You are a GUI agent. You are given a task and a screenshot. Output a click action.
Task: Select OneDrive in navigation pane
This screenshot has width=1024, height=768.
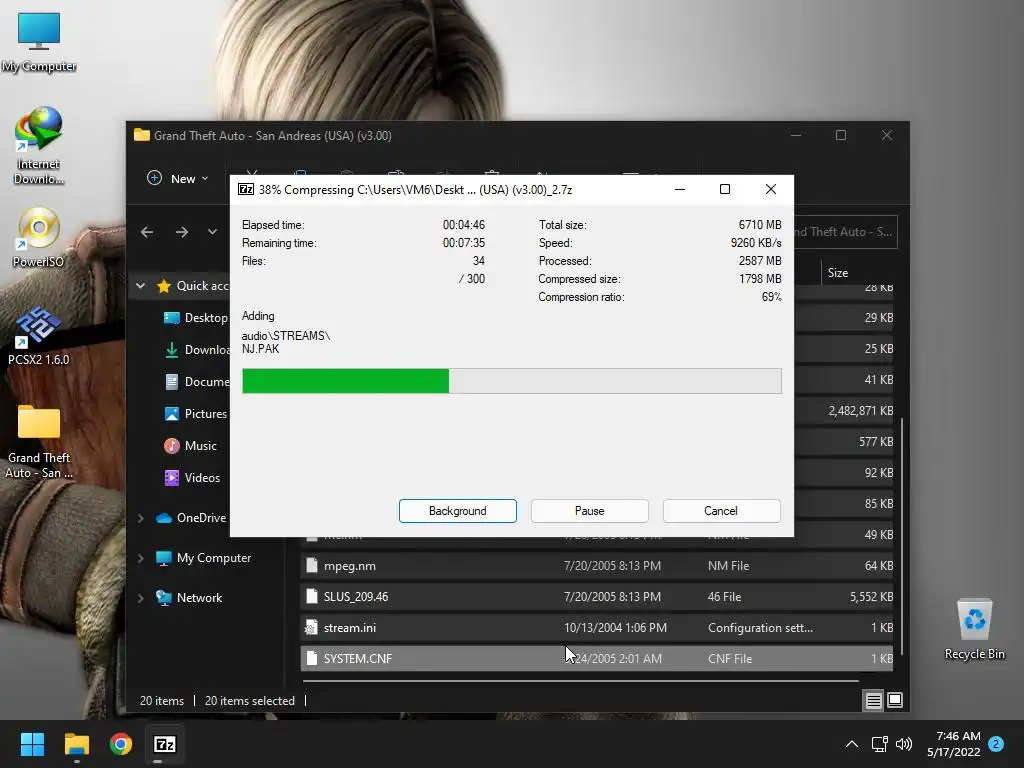pyautogui.click(x=191, y=518)
